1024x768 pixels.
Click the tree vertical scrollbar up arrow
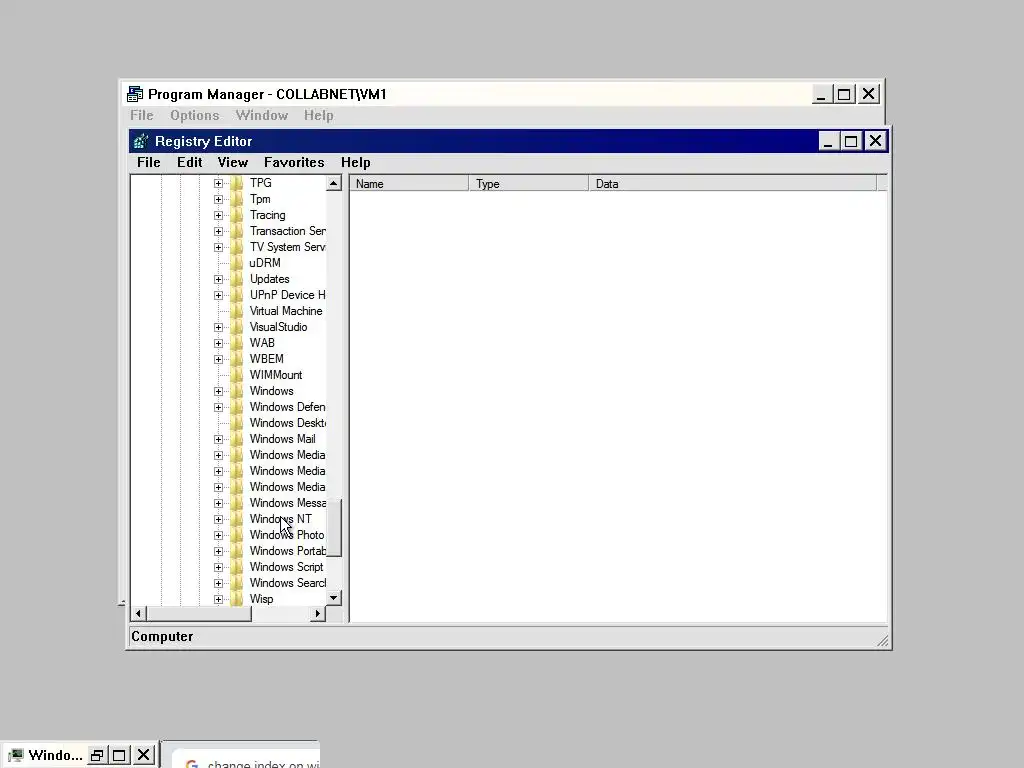point(334,184)
